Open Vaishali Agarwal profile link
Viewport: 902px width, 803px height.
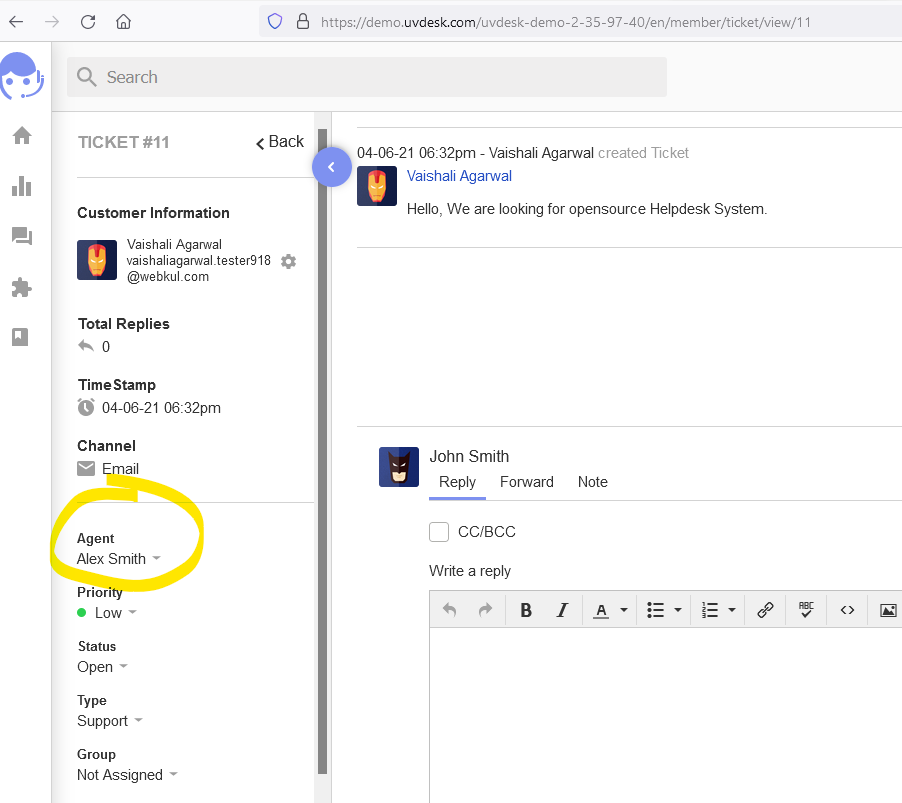(459, 176)
